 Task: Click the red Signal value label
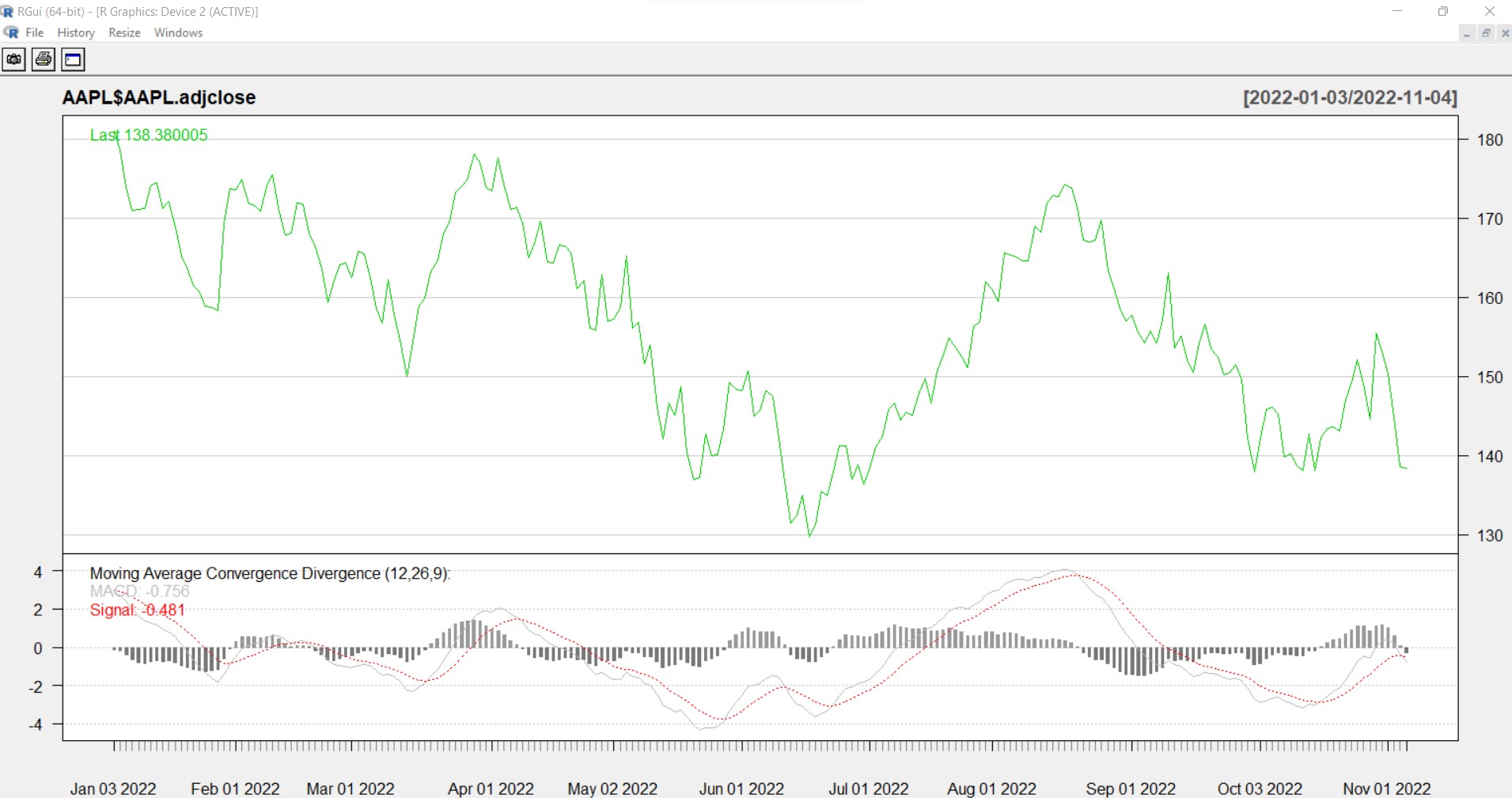tap(137, 610)
